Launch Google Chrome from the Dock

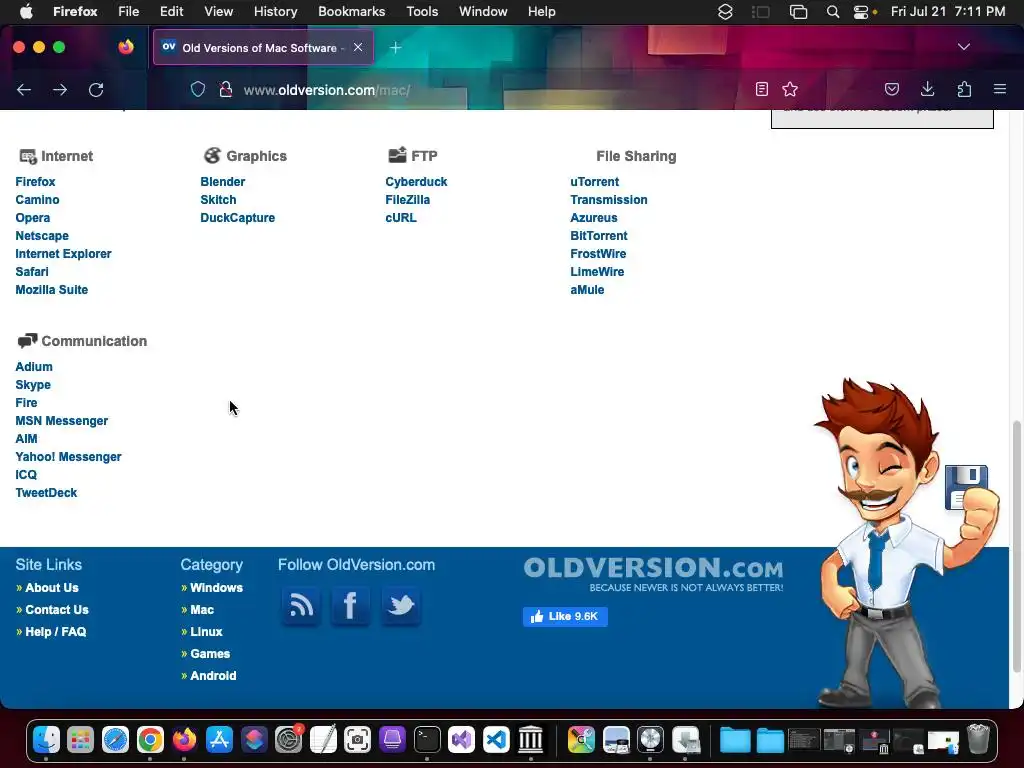tap(150, 740)
